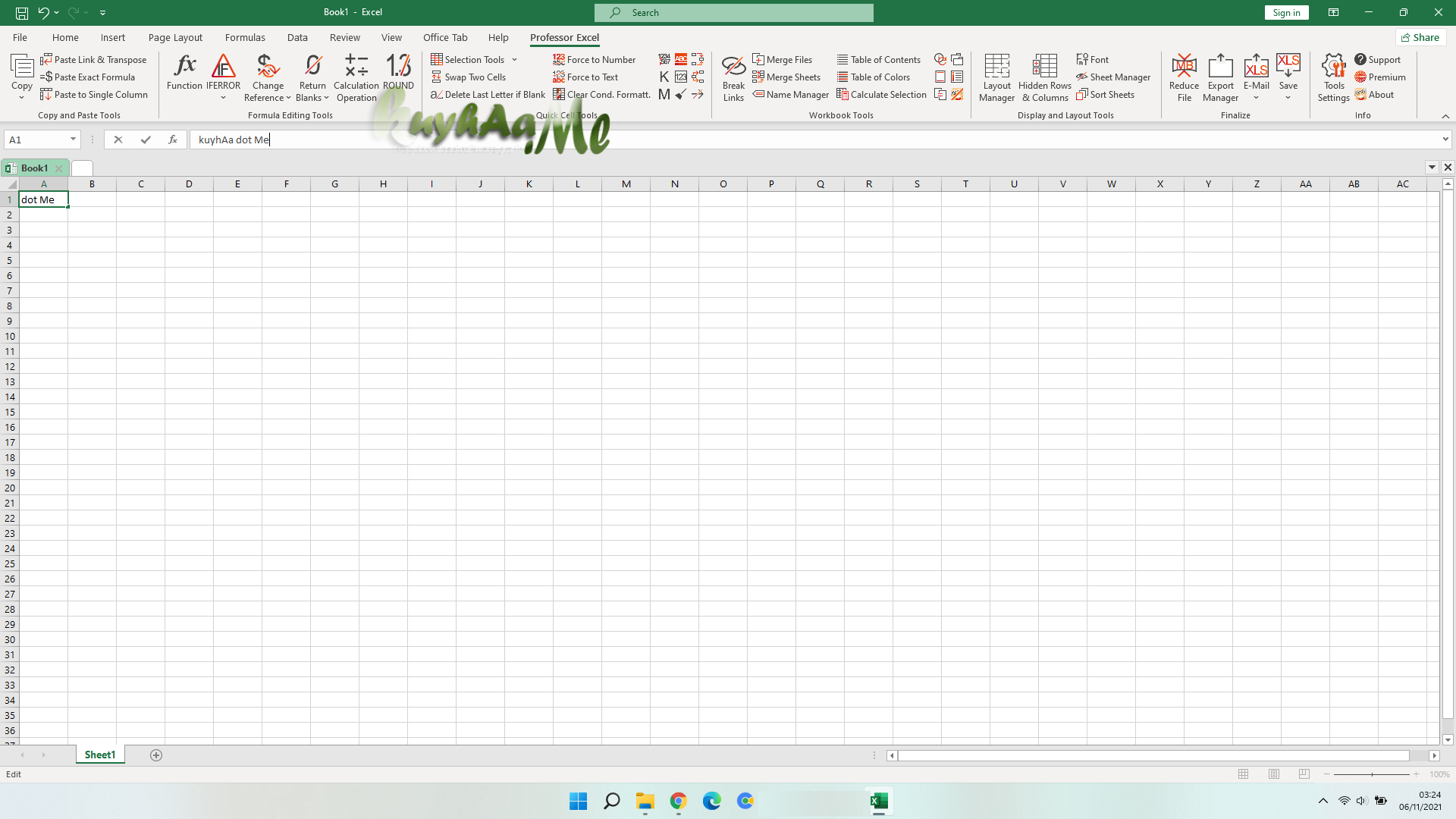The height and width of the screenshot is (819, 1456).
Task: Open the Export Manager
Action: (x=1220, y=77)
